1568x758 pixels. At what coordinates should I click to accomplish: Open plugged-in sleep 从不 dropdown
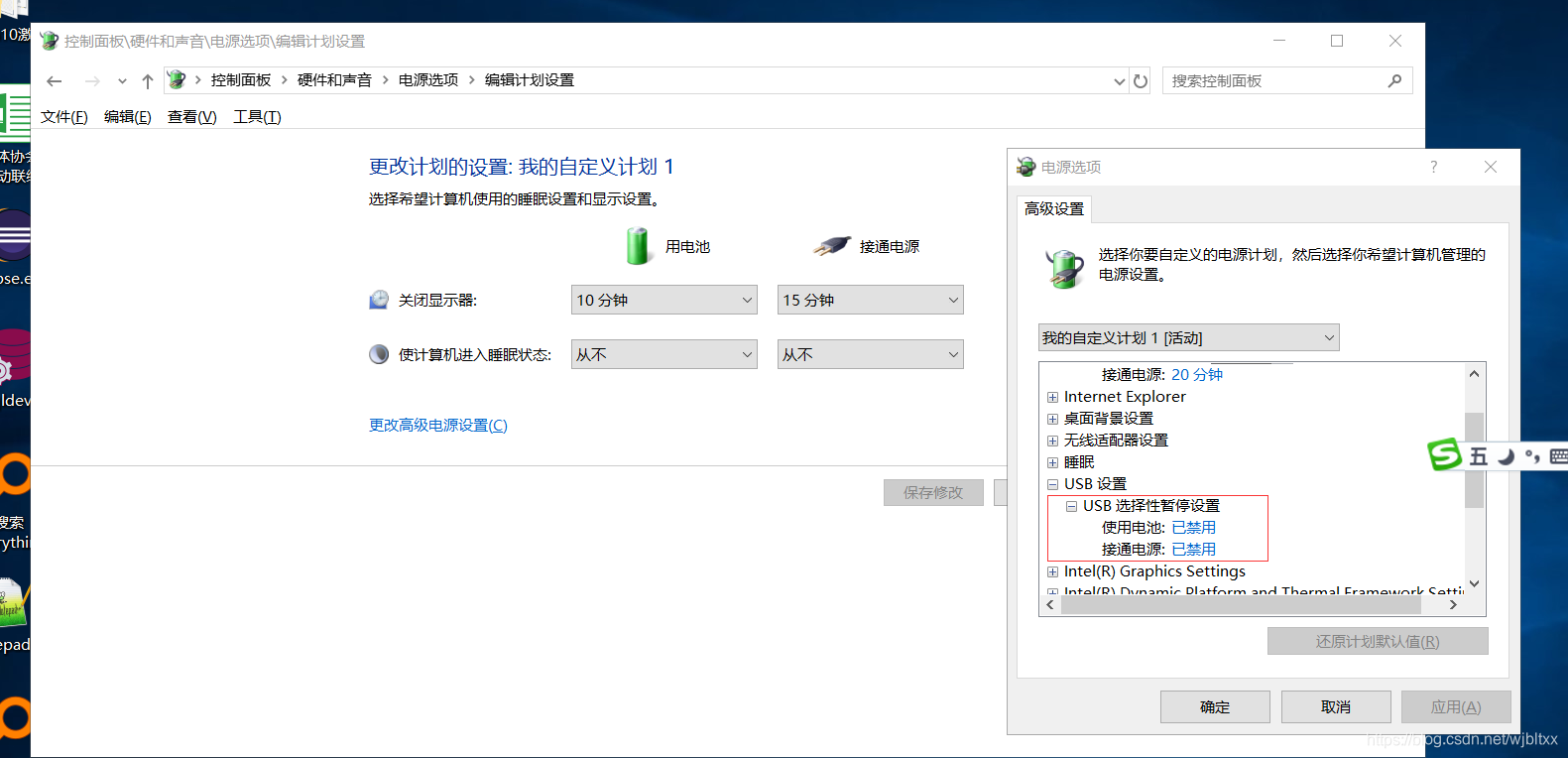[871, 354]
